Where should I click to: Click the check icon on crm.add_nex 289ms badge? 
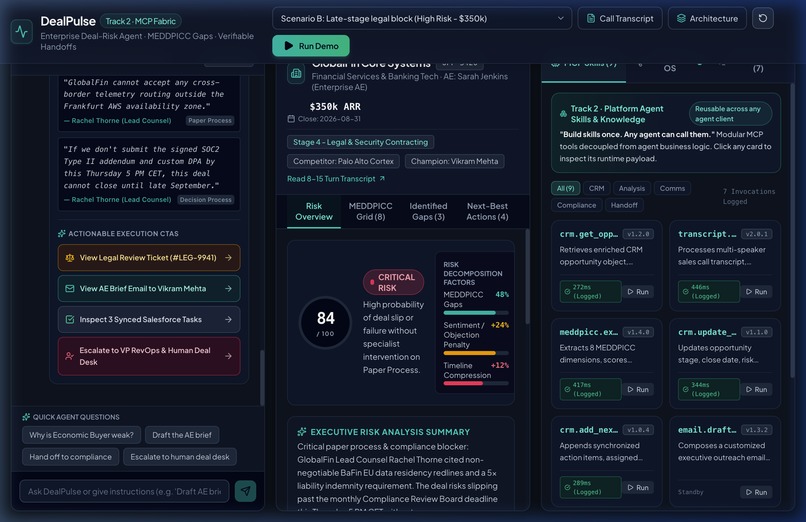pyautogui.click(x=567, y=487)
